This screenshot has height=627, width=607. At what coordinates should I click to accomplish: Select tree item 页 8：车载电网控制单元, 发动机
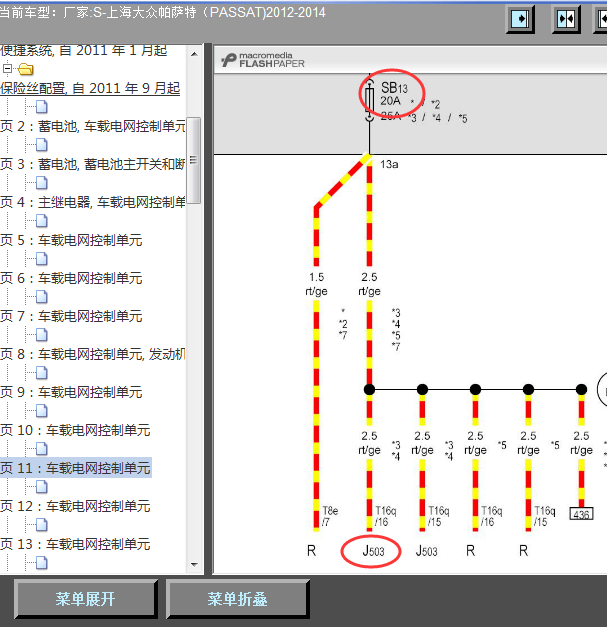[x=93, y=354]
